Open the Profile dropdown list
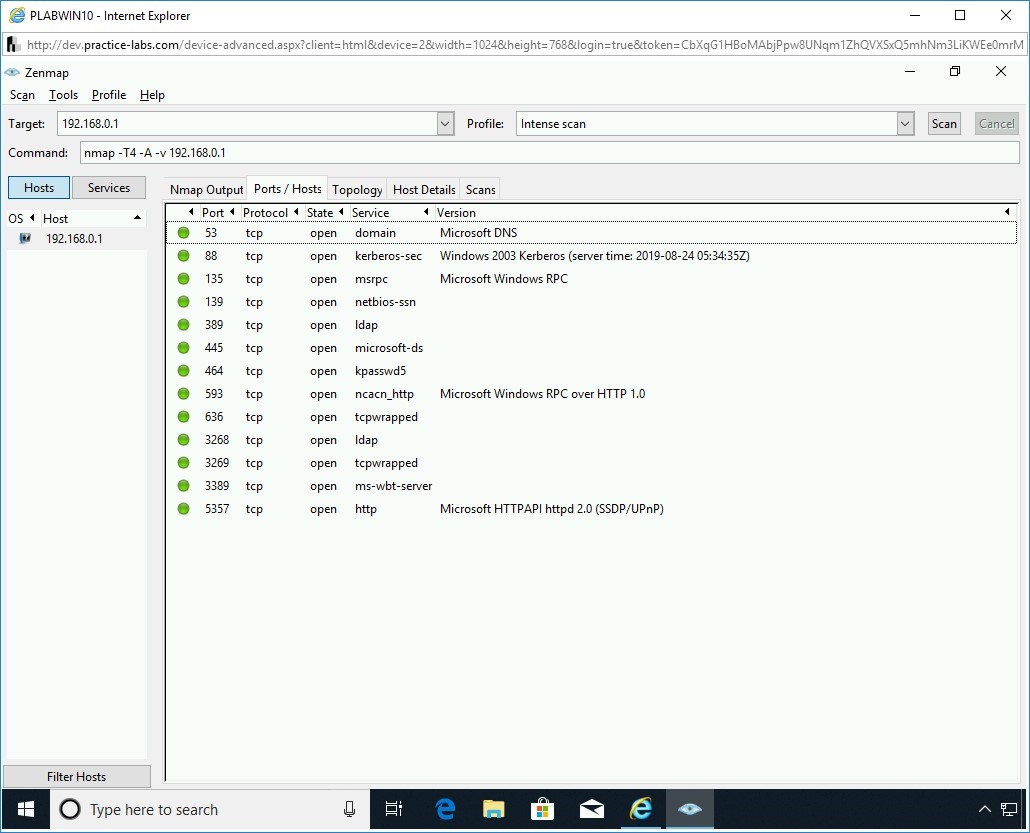The width and height of the screenshot is (1030, 833). pos(904,123)
